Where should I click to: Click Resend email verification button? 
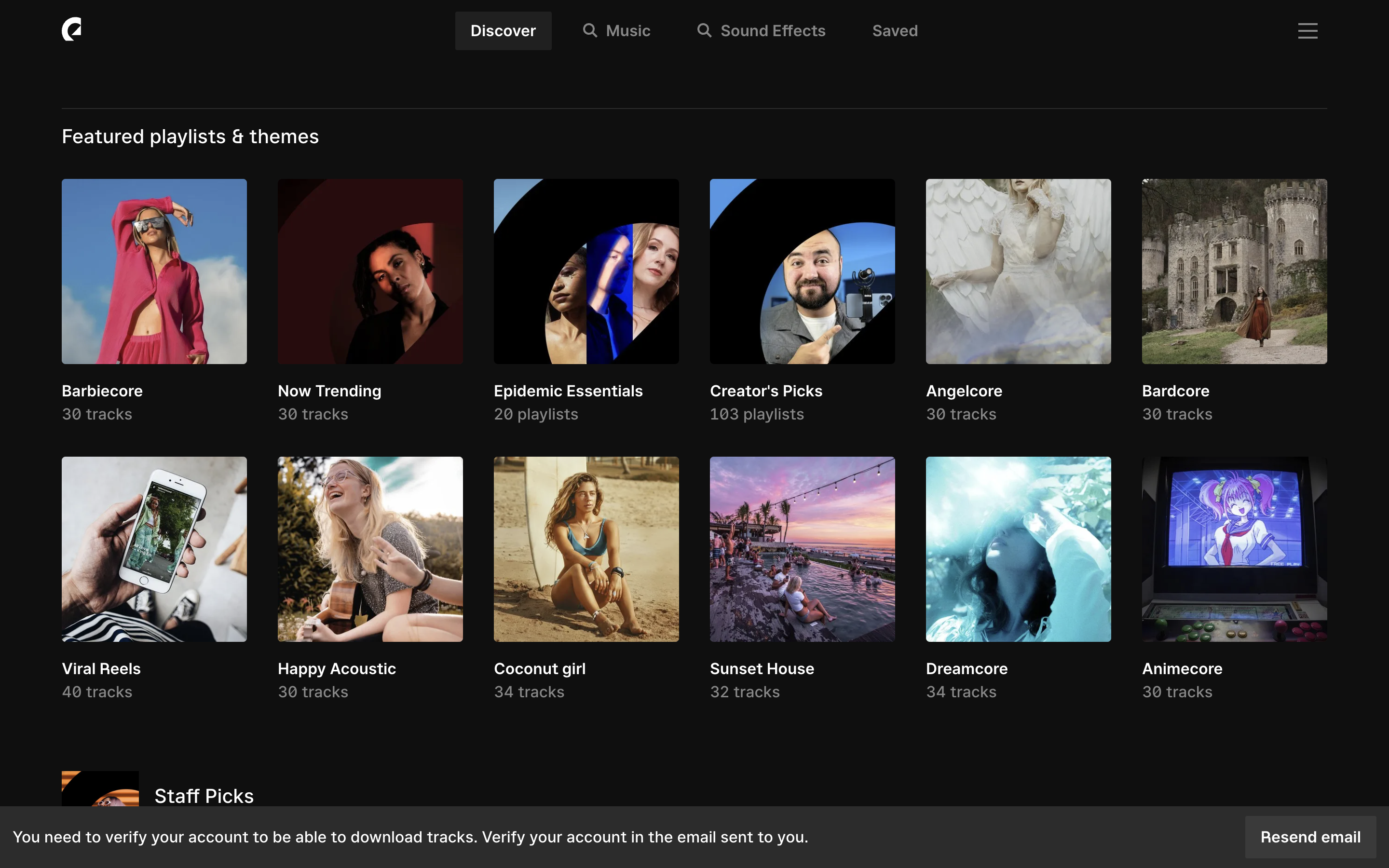1312,837
